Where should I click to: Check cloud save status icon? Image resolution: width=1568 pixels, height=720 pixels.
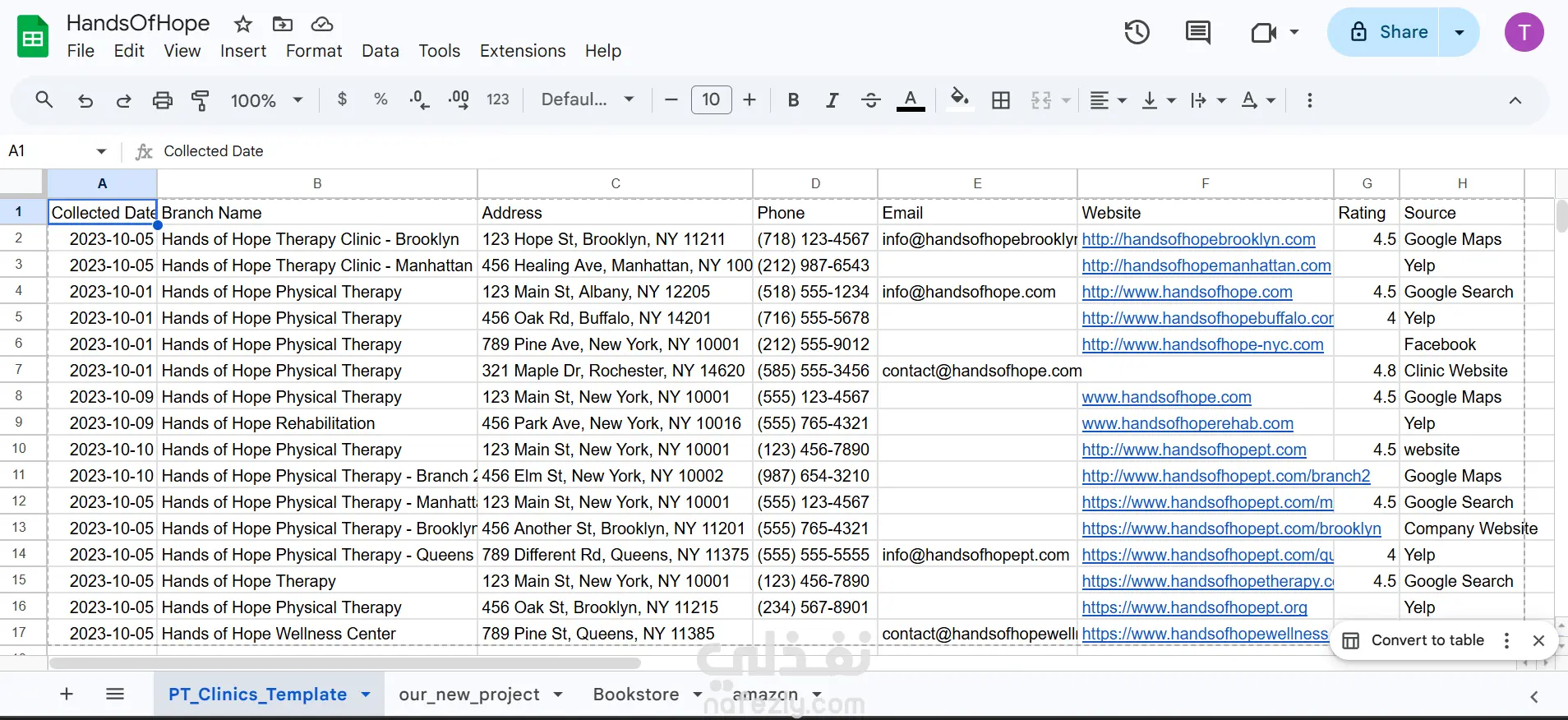tap(322, 24)
